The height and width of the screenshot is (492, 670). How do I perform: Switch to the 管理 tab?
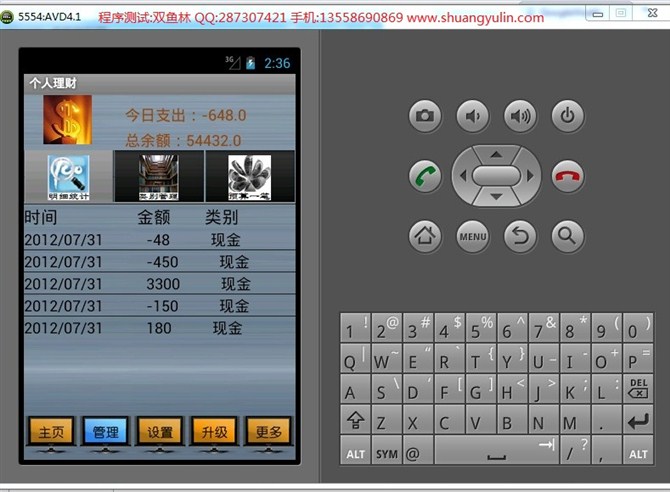[x=106, y=431]
